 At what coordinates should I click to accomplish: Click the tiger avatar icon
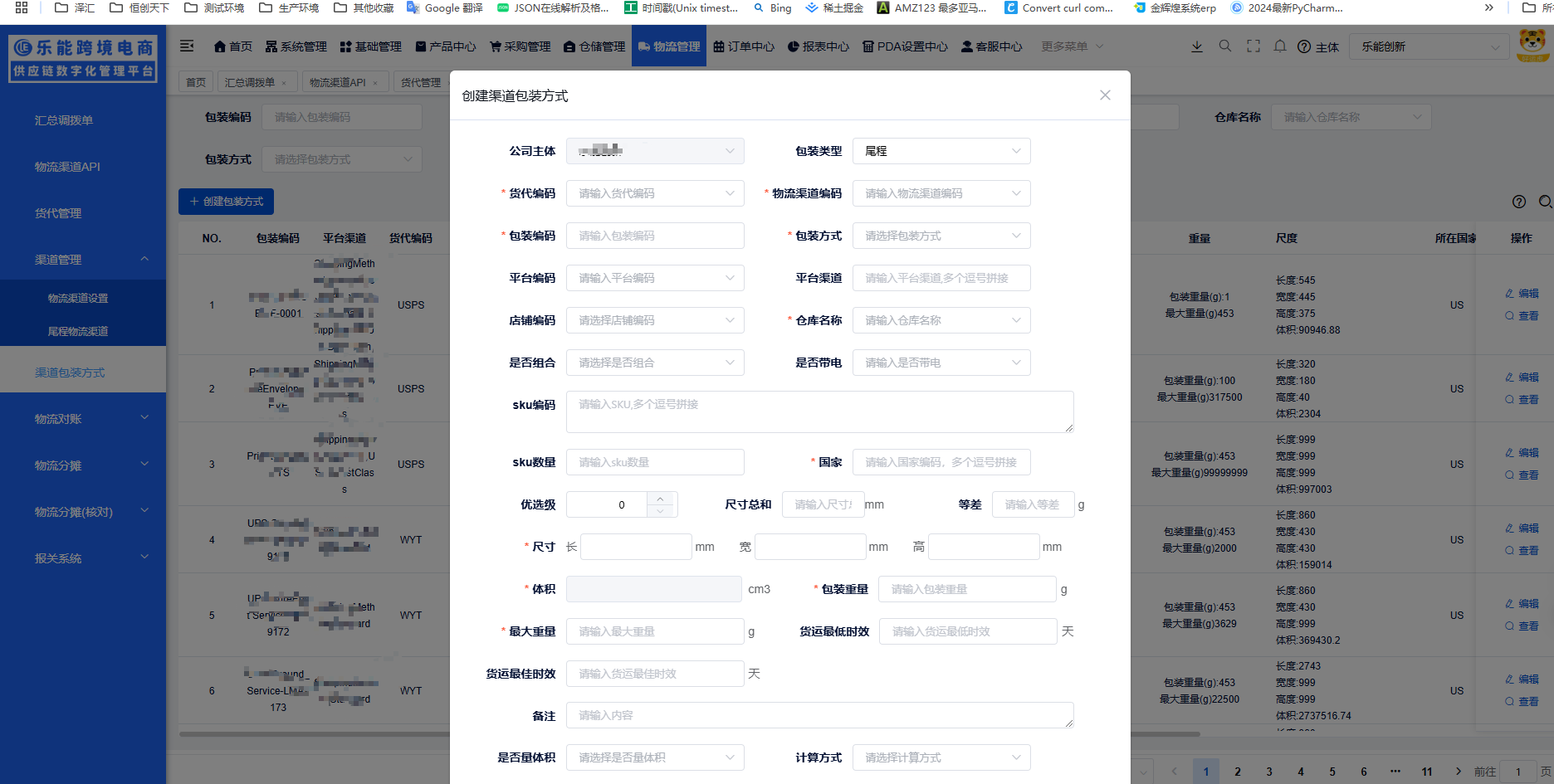click(x=1532, y=45)
